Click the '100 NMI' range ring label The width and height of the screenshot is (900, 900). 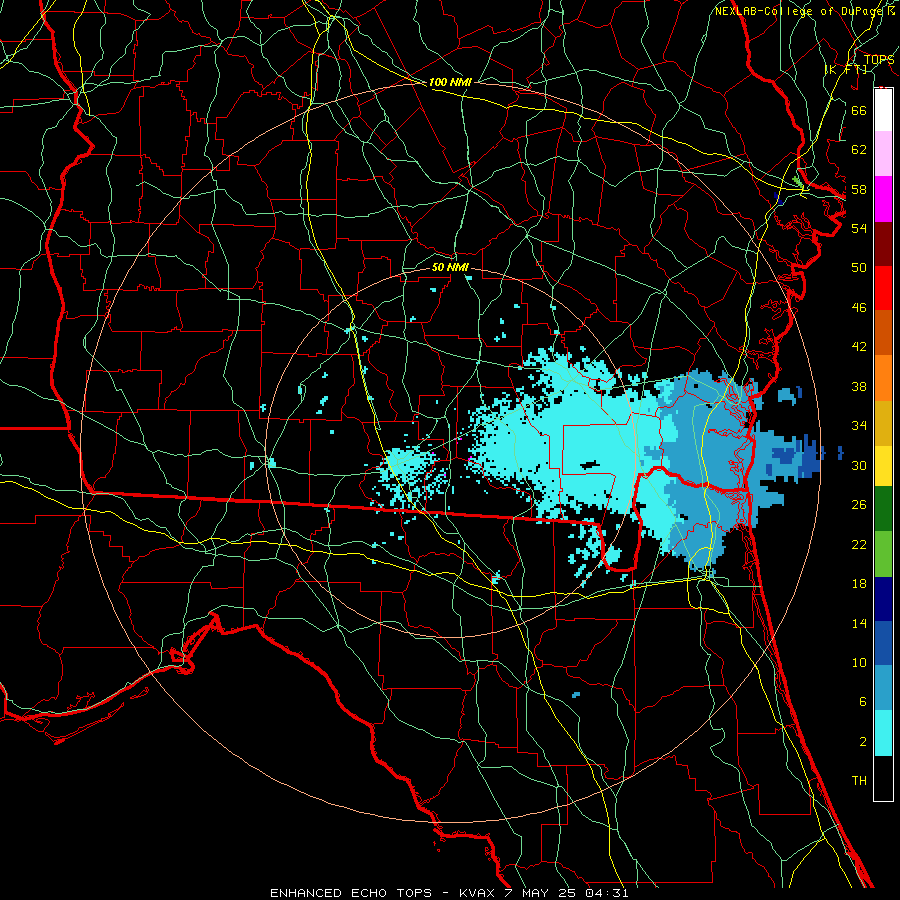450,82
